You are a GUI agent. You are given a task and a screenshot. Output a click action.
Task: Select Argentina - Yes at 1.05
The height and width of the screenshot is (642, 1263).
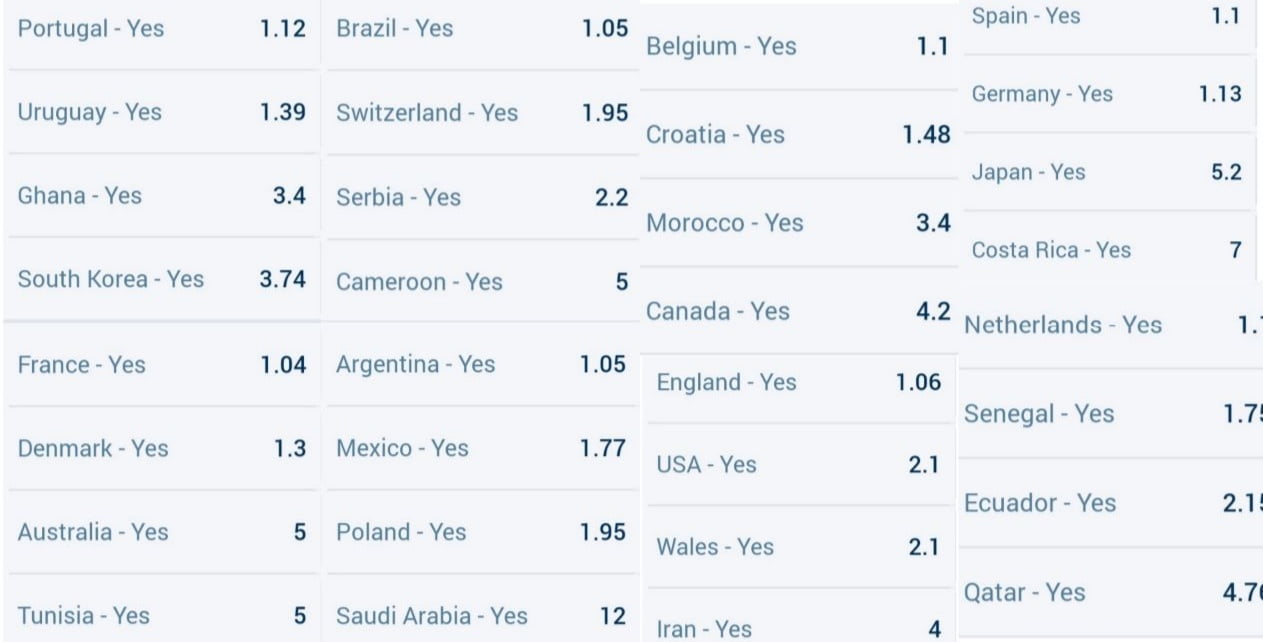(x=482, y=365)
